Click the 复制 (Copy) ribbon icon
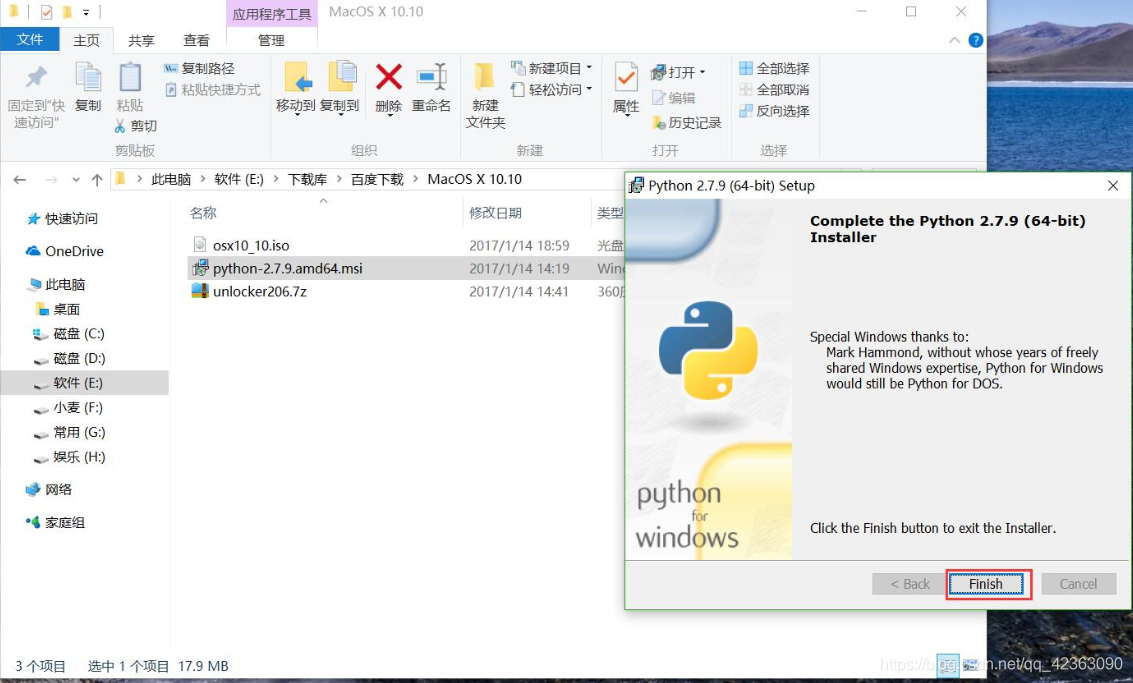1133x683 pixels. (x=88, y=77)
